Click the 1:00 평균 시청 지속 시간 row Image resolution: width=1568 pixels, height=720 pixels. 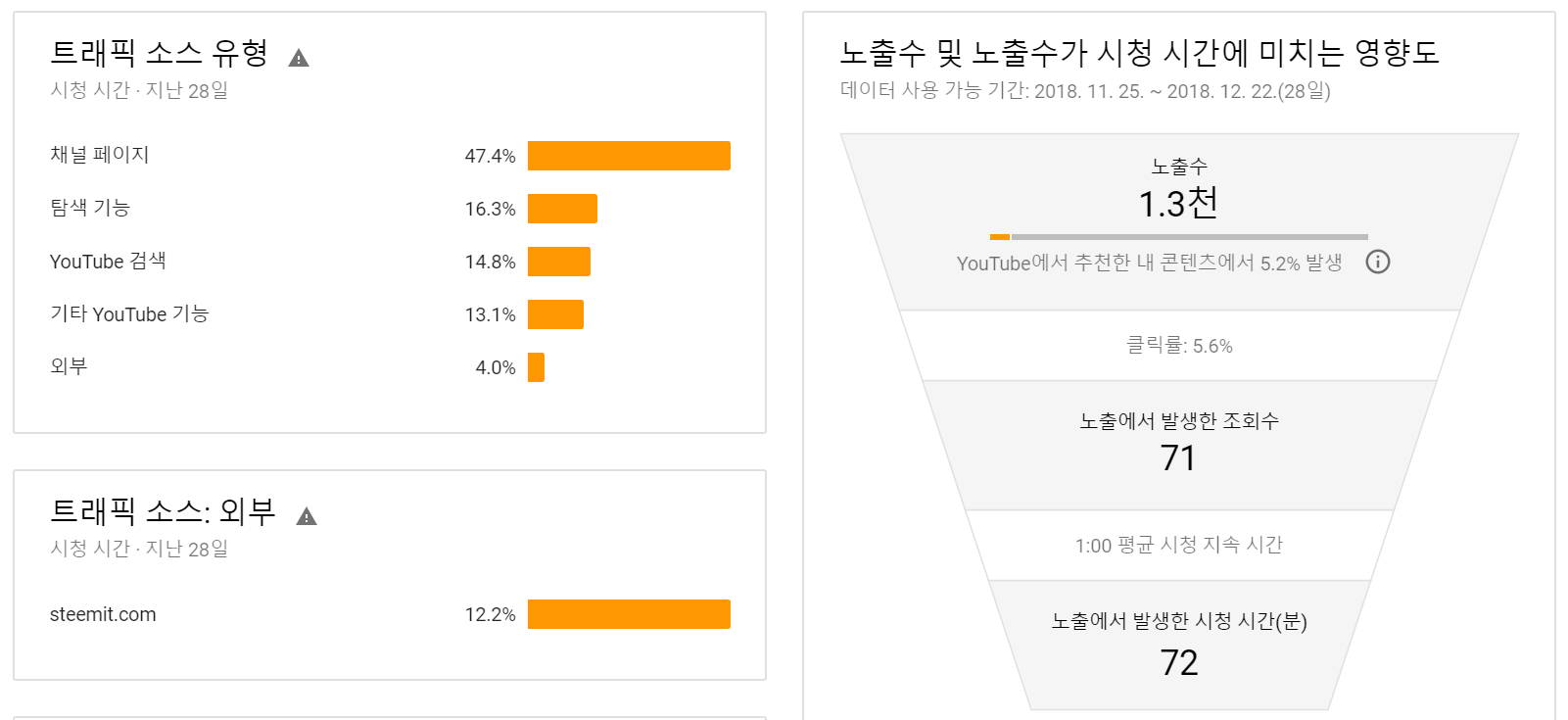[x=1179, y=546]
